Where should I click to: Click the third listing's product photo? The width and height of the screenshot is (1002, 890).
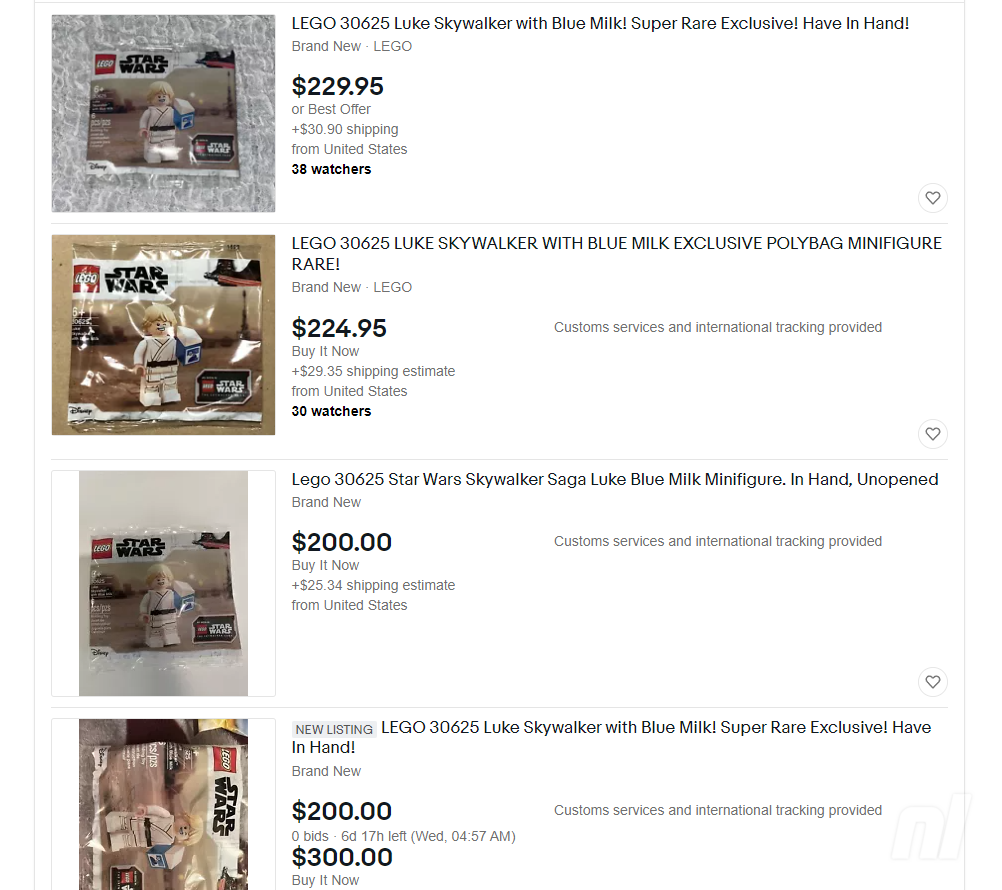pos(164,583)
